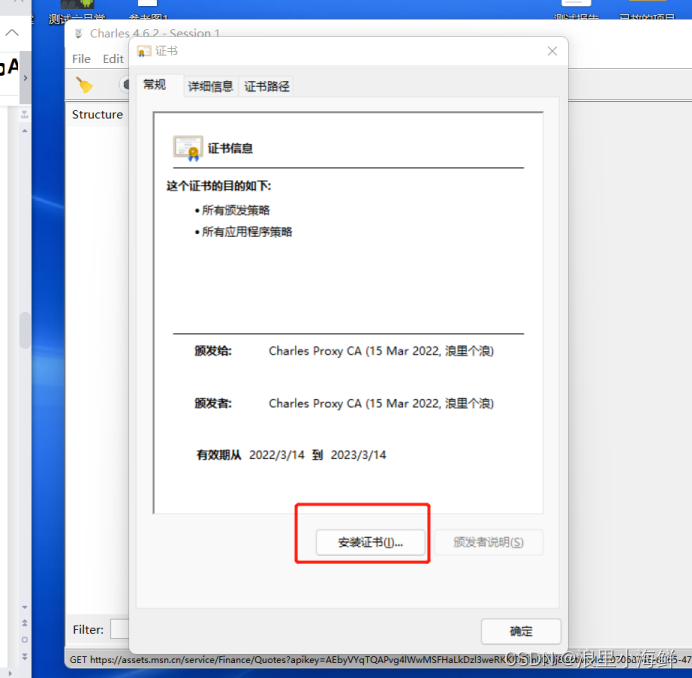Click the expiry date 2023/3/14
692x678 pixels.
coord(358,455)
